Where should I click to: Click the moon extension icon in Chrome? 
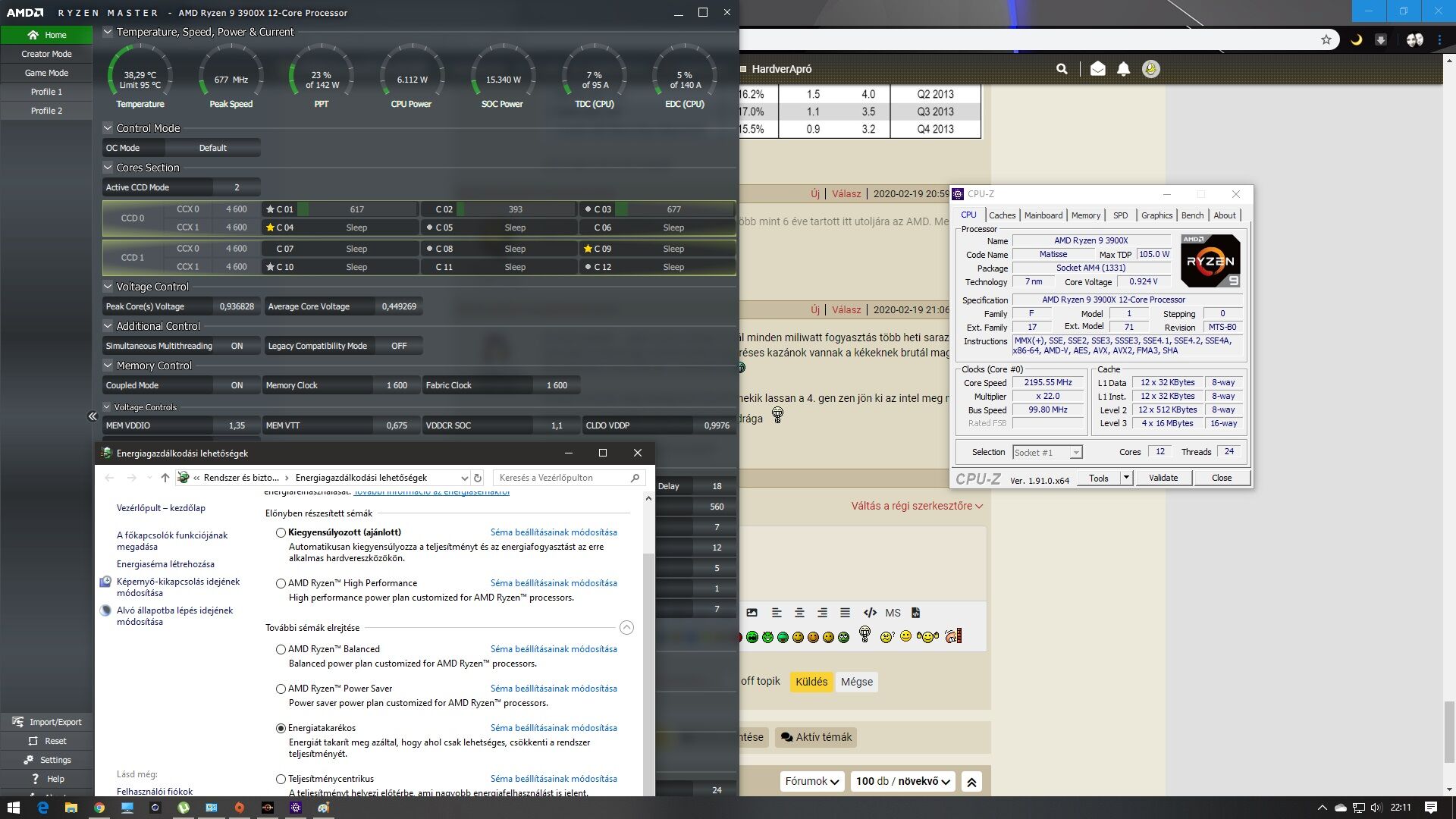[x=1357, y=40]
